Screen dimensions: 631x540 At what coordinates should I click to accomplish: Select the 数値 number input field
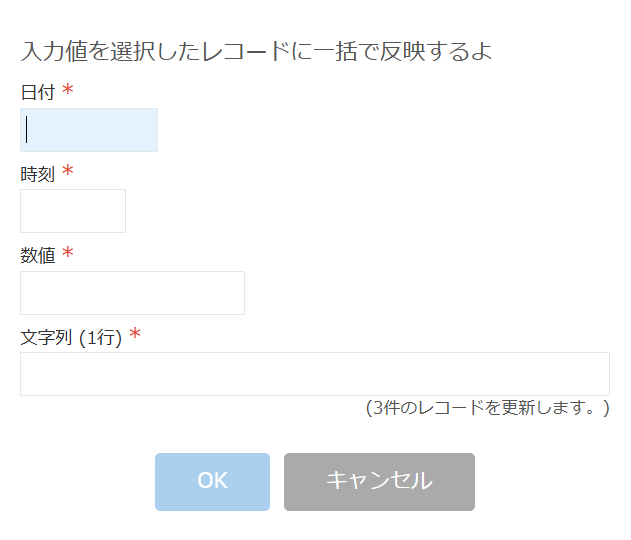tap(132, 293)
